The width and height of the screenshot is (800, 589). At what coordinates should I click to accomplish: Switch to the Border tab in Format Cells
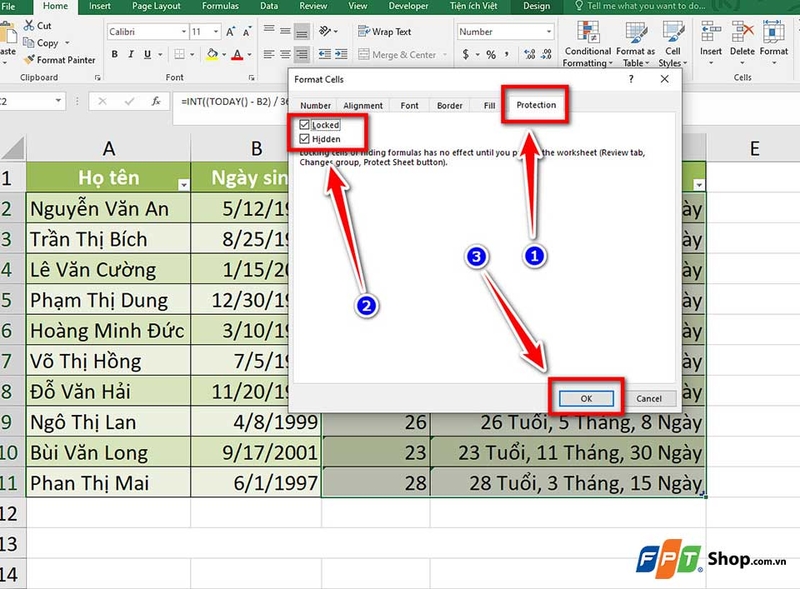pos(449,105)
